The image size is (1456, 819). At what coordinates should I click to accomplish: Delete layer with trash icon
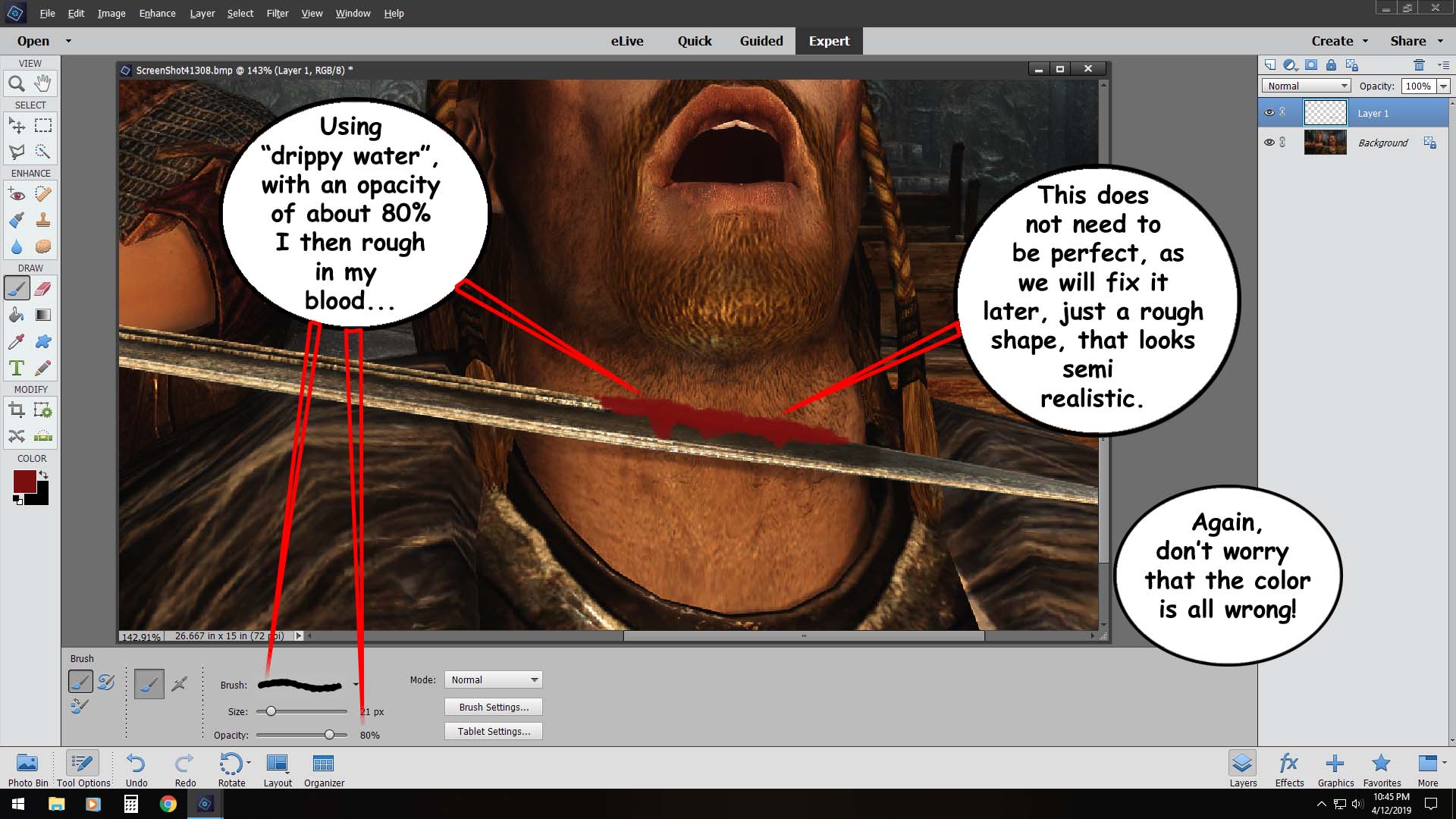(x=1419, y=65)
